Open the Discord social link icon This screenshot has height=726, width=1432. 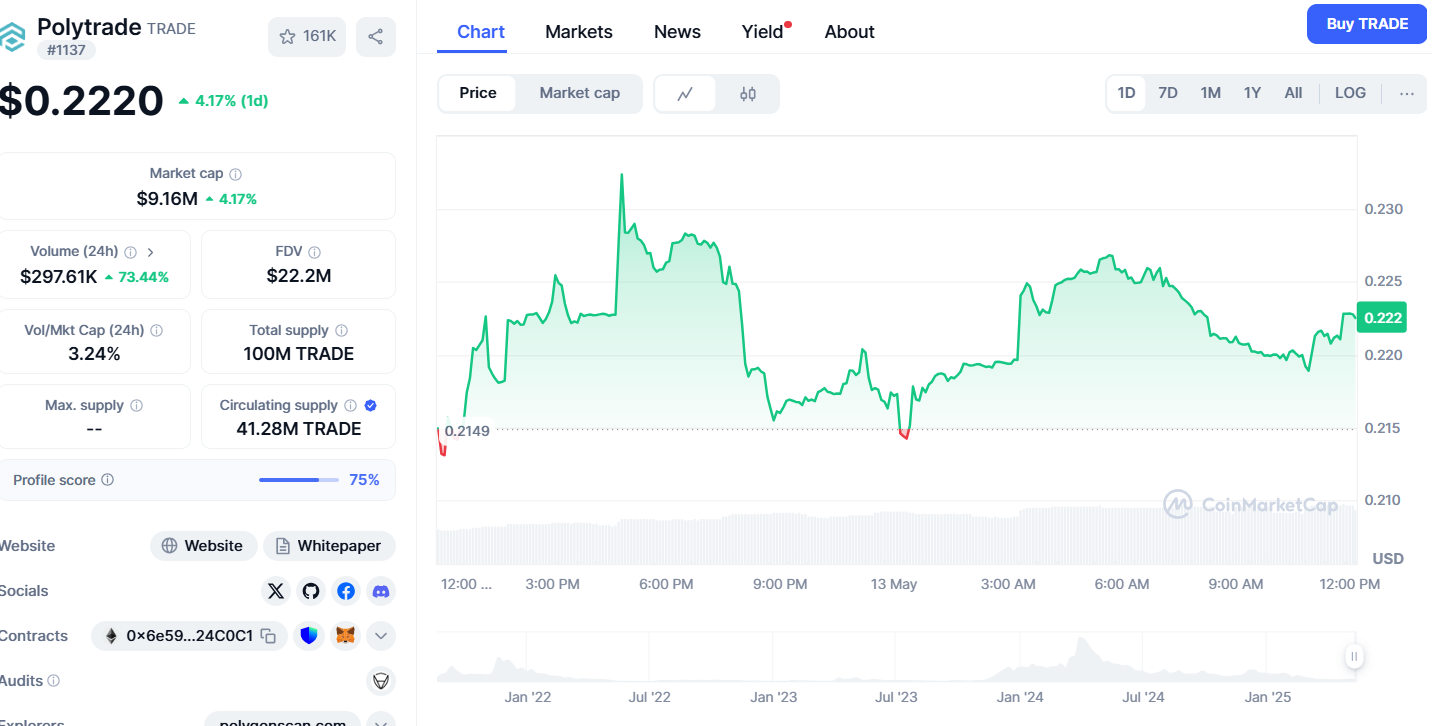tap(380, 591)
